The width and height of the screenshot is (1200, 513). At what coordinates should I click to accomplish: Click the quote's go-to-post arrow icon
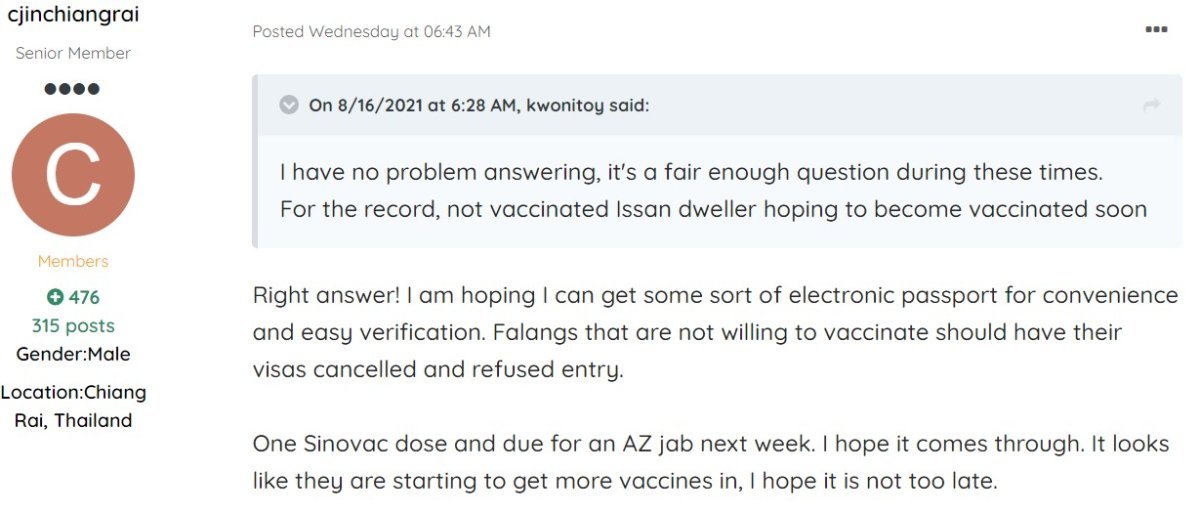pos(1151,105)
